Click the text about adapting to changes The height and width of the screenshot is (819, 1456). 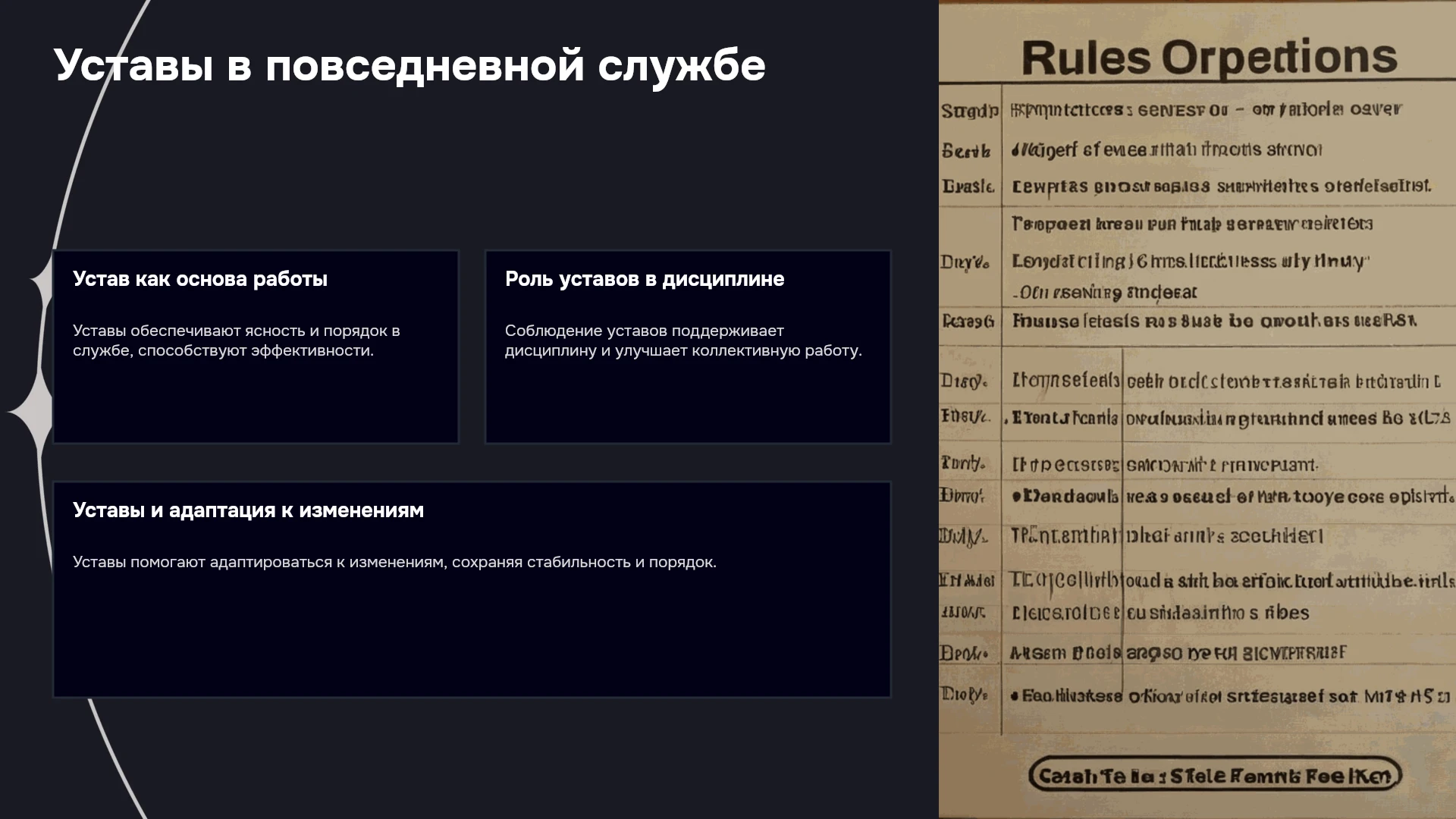pos(394,562)
